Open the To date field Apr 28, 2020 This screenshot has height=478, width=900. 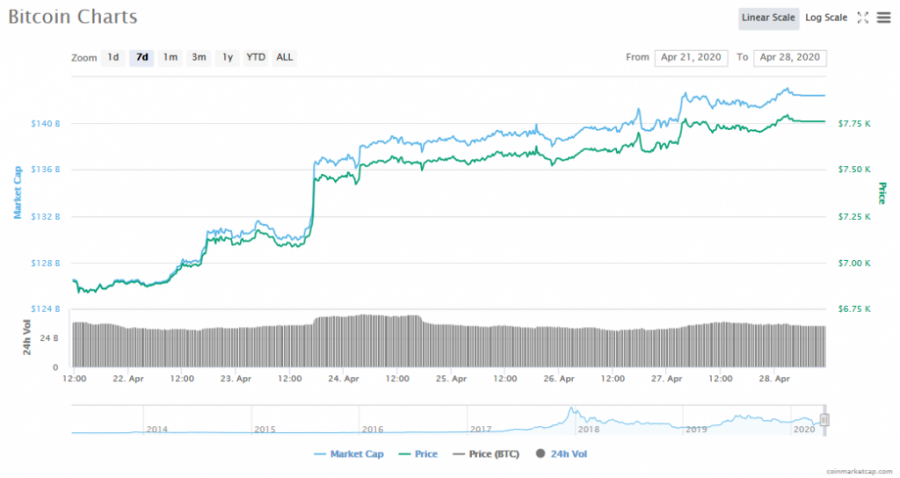pyautogui.click(x=790, y=57)
